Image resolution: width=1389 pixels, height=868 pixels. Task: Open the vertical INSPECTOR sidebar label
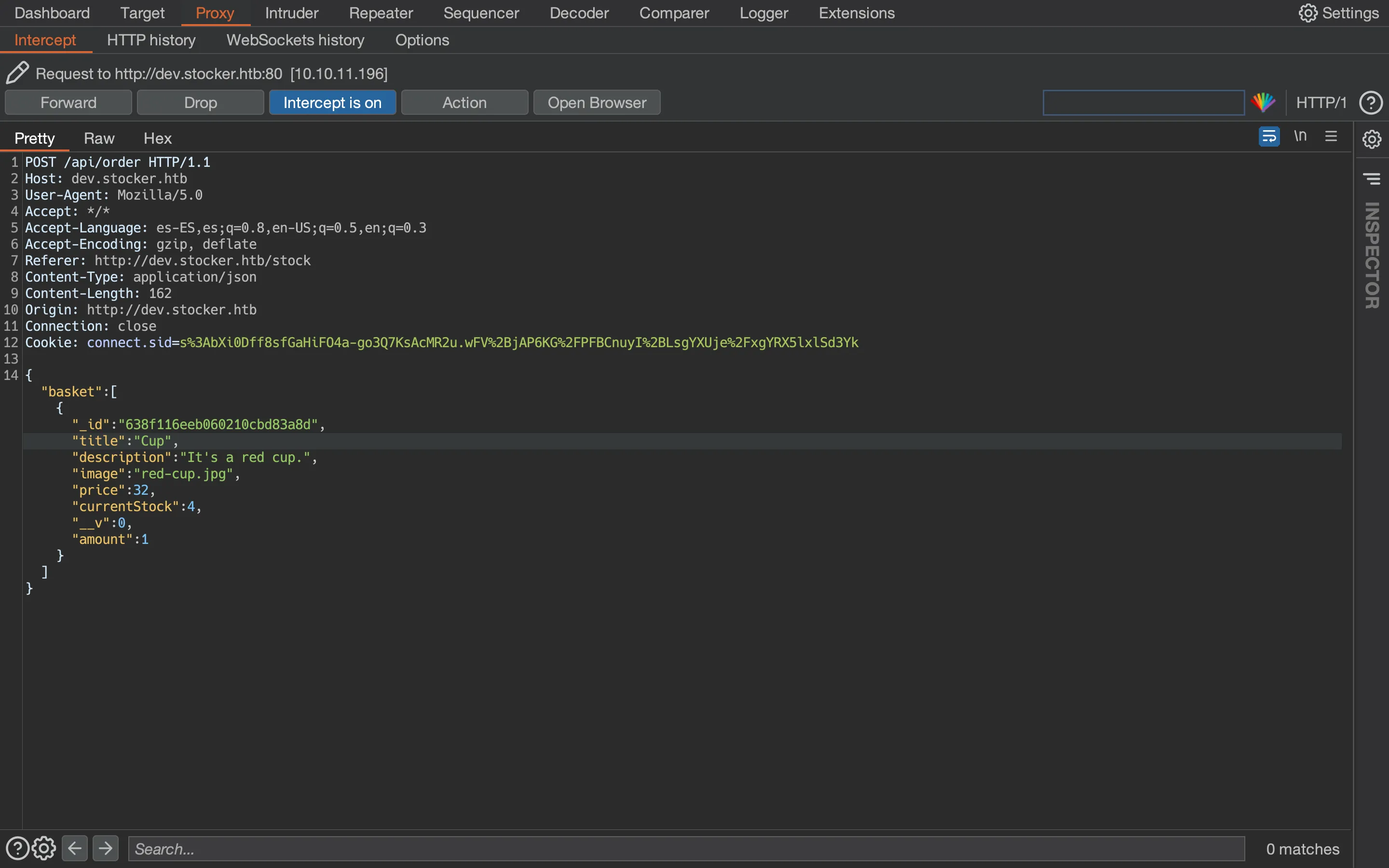coord(1372,255)
